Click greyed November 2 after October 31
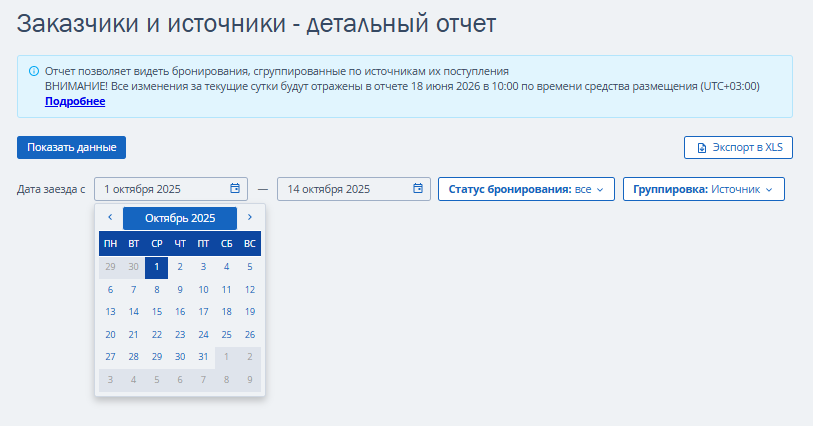 coord(250,357)
